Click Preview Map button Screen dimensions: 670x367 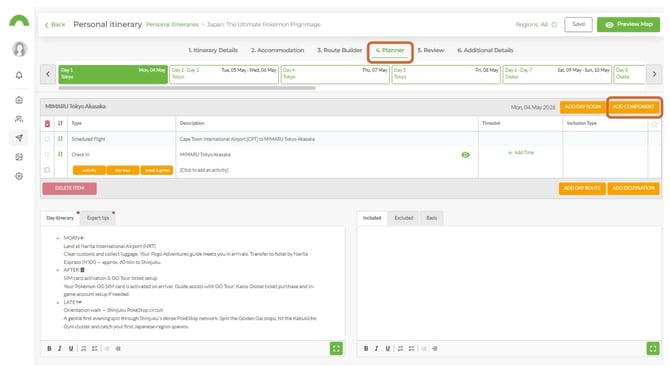(629, 24)
